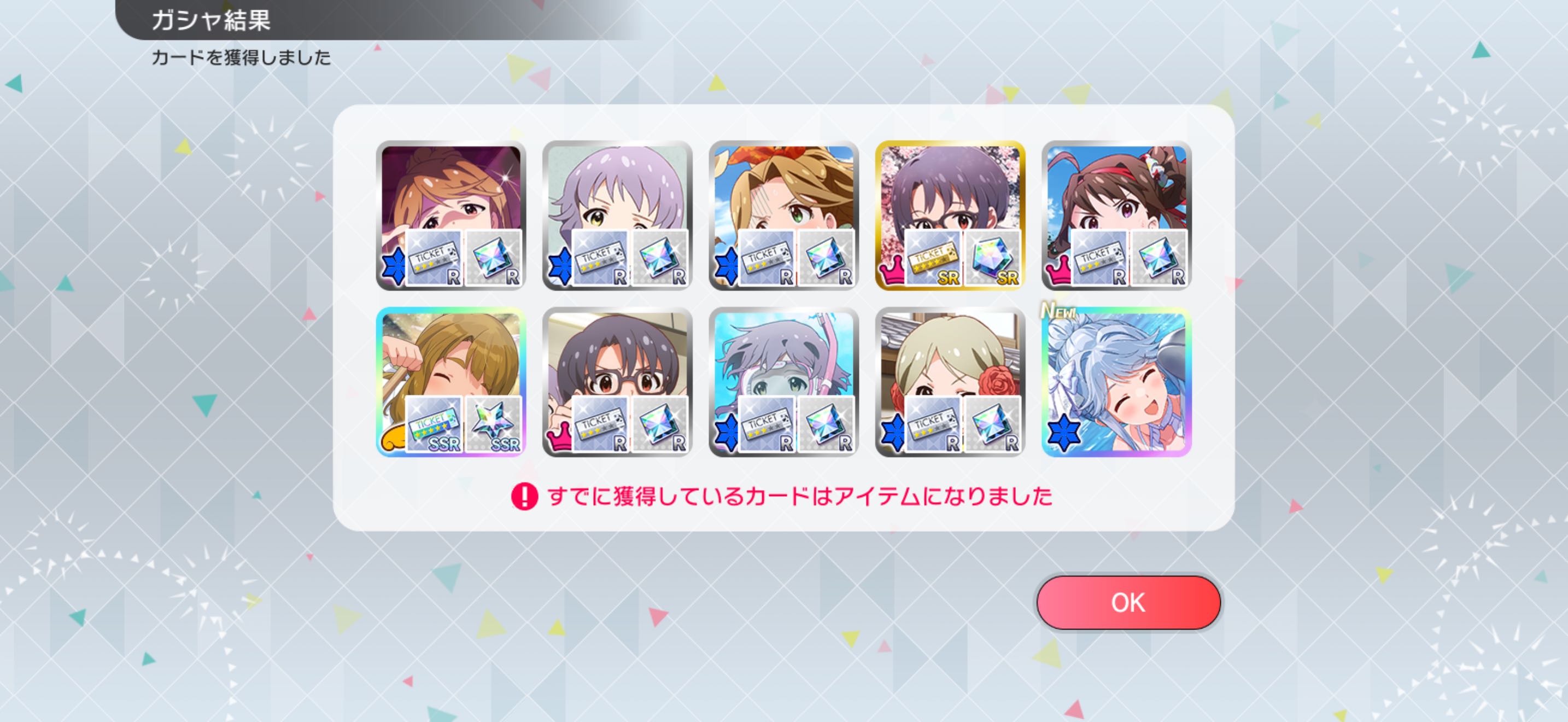This screenshot has height=722, width=1568.
Task: Select the blonde girl with orange ribbon card
Action: tap(784, 215)
